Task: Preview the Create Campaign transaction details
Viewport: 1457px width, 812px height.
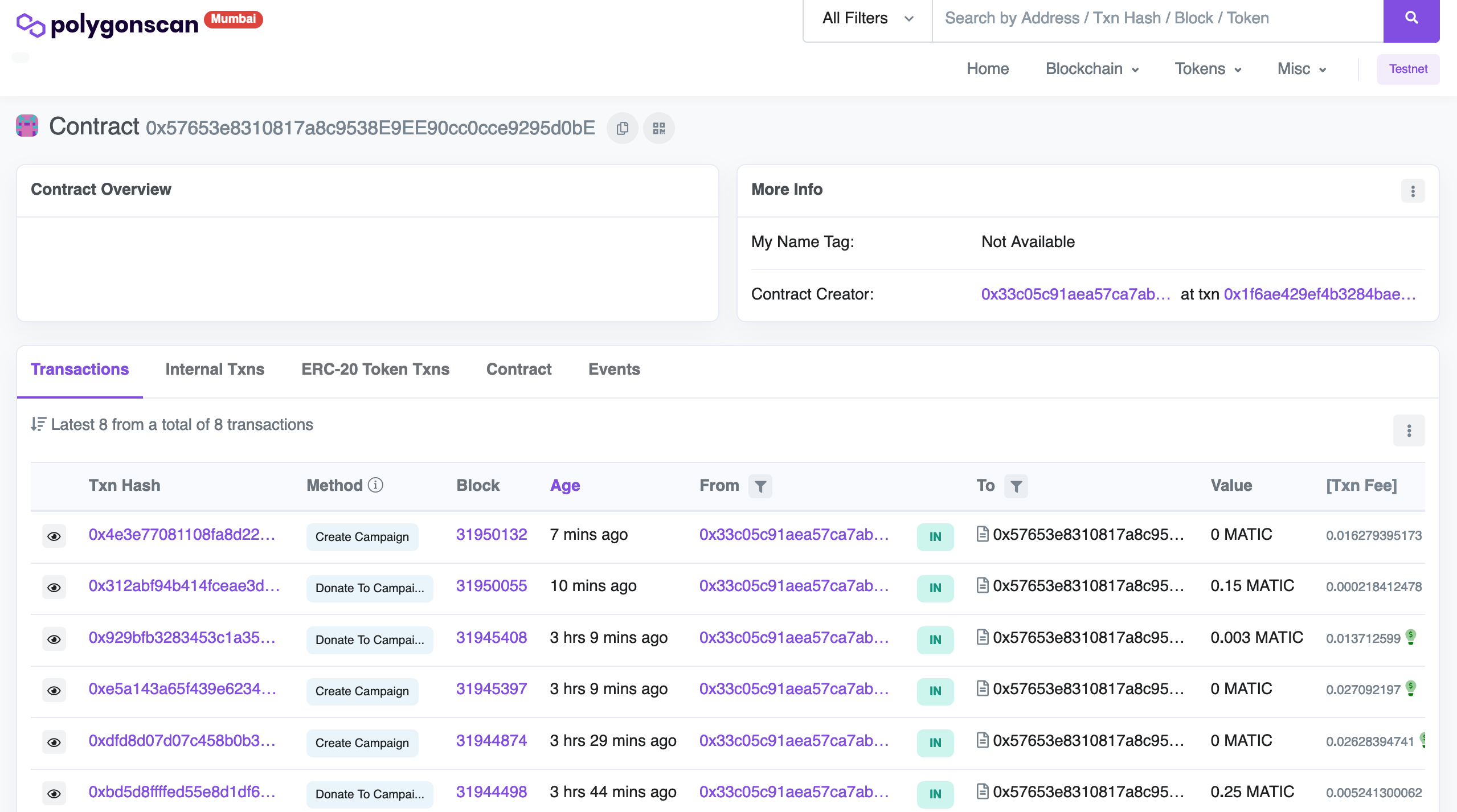Action: click(x=54, y=535)
